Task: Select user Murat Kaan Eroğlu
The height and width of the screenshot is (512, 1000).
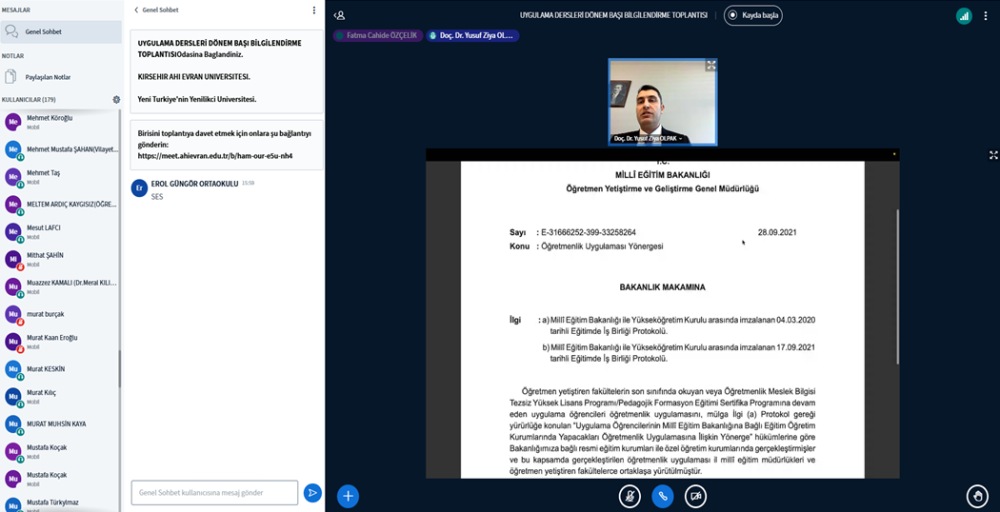Action: [61, 342]
